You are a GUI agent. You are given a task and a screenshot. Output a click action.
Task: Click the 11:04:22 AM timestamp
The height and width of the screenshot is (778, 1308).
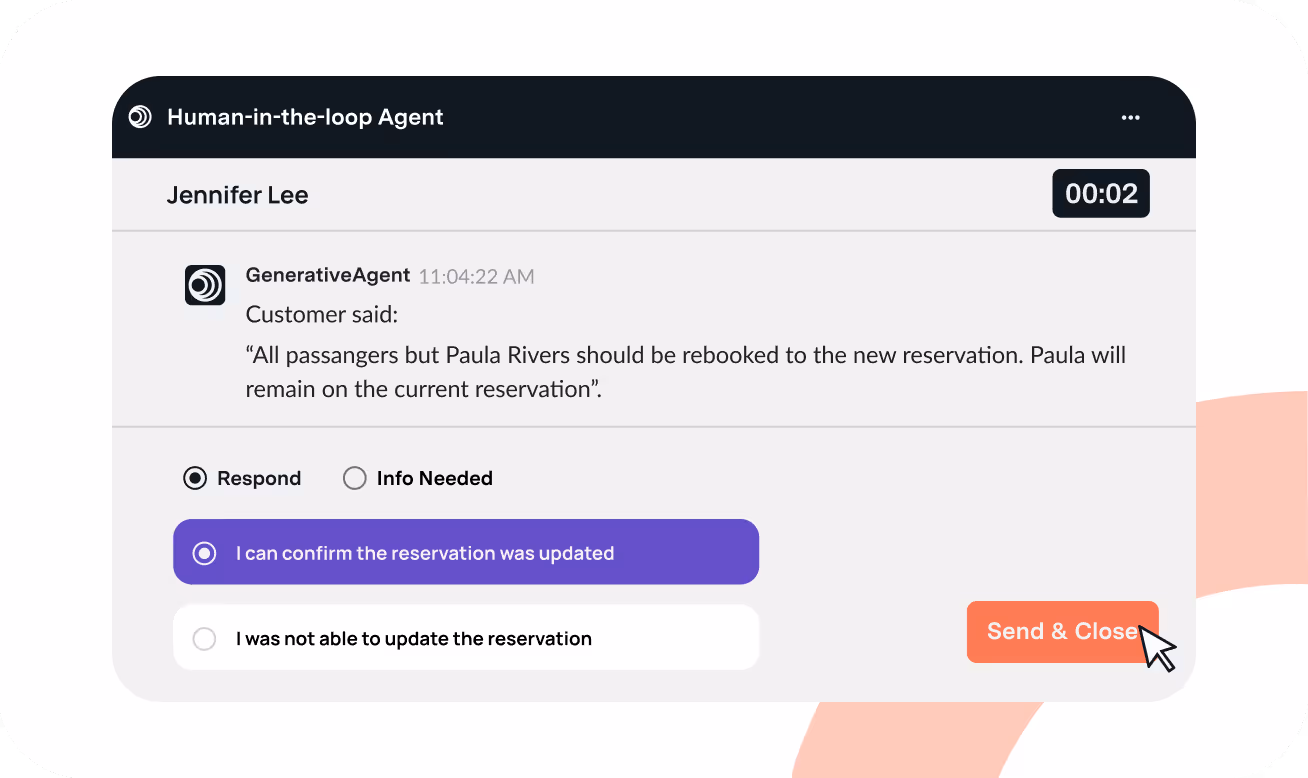(x=476, y=276)
